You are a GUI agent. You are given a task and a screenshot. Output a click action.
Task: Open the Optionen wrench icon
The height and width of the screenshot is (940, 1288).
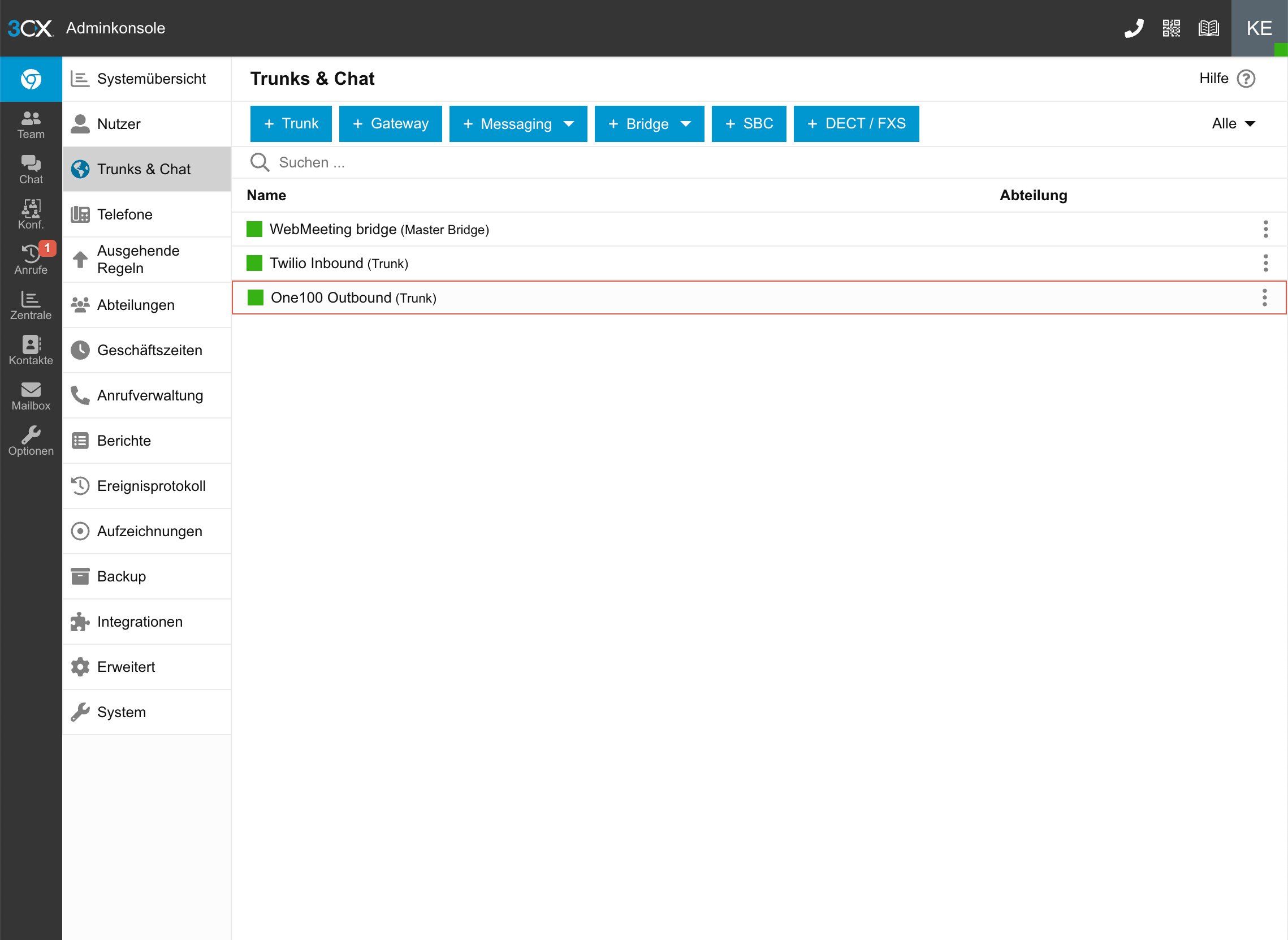(x=31, y=441)
